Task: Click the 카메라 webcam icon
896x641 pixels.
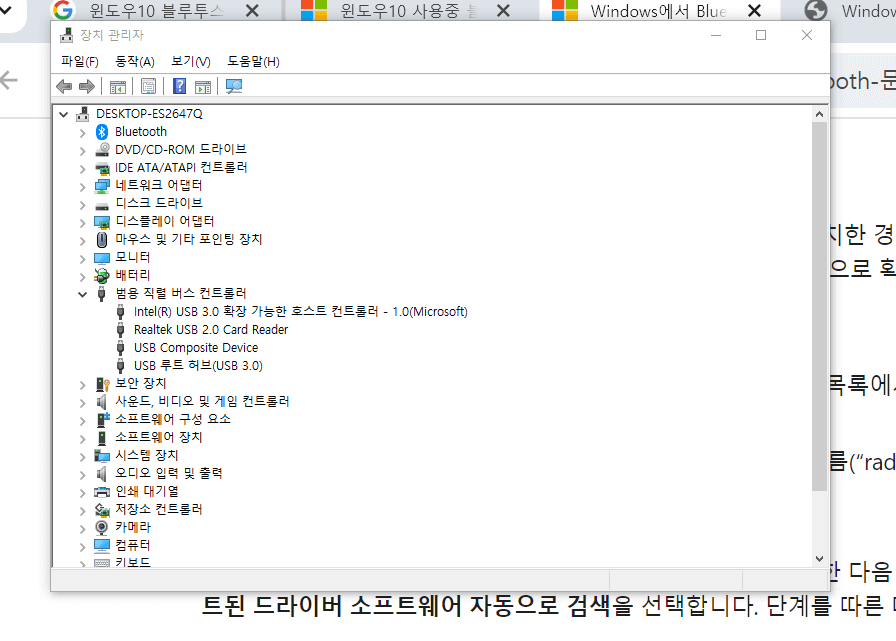Action: click(x=102, y=527)
